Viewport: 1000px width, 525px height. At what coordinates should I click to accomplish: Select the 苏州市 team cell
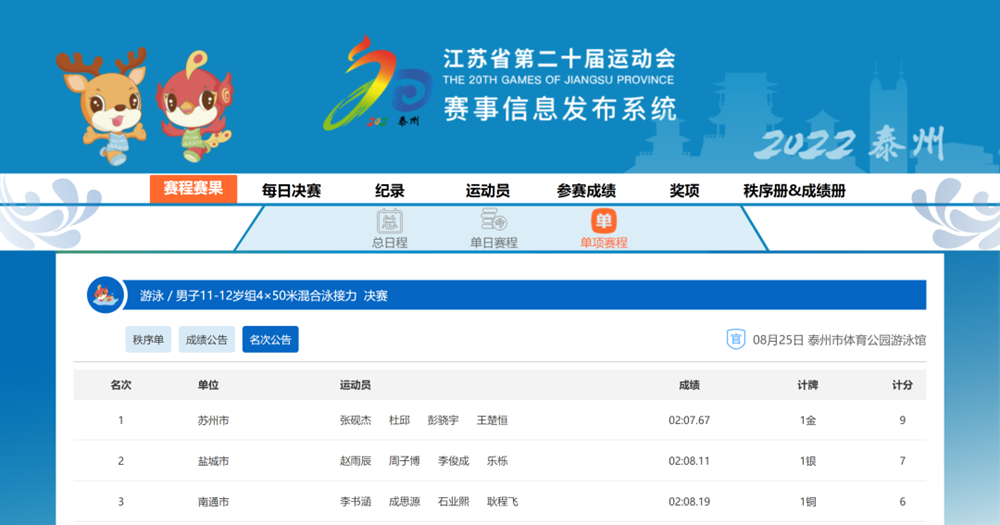coord(213,420)
